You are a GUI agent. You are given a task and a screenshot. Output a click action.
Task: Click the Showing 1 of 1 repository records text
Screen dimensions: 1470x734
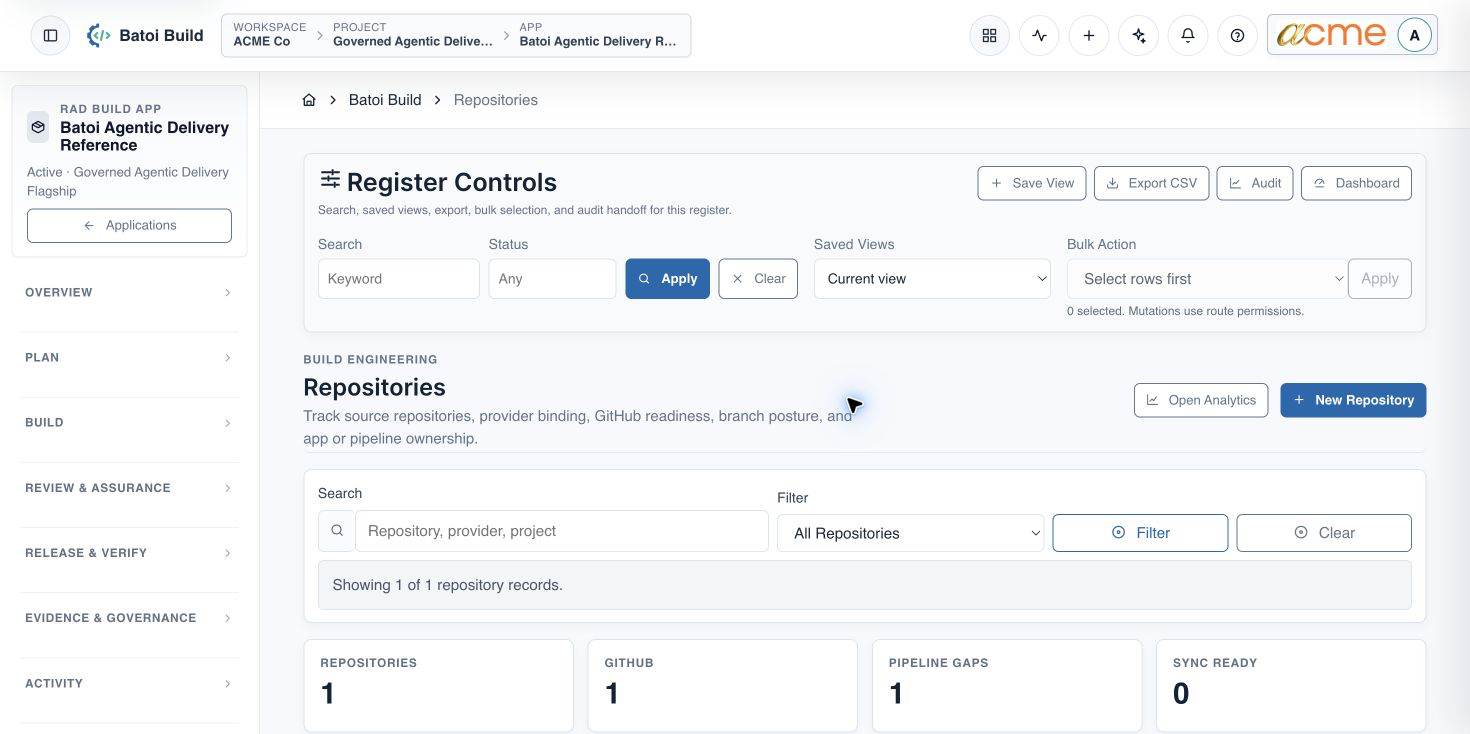[x=447, y=585]
